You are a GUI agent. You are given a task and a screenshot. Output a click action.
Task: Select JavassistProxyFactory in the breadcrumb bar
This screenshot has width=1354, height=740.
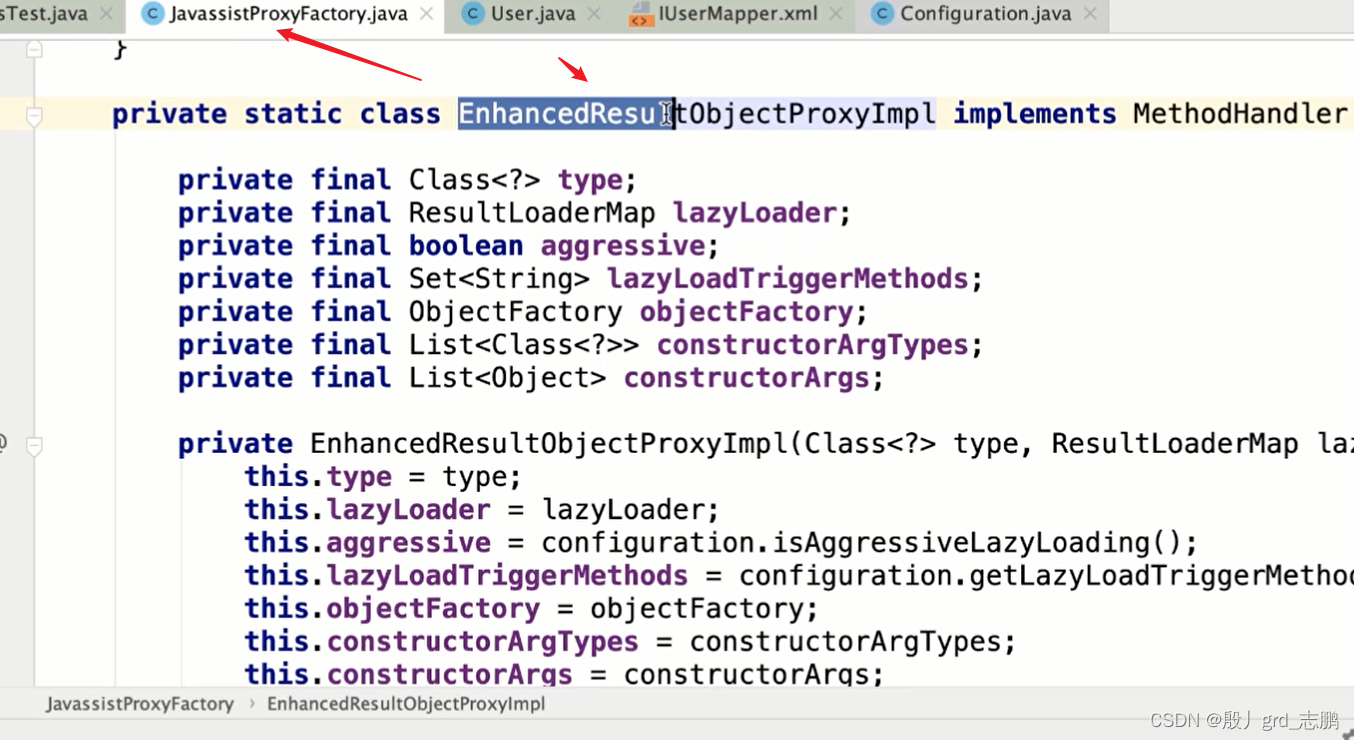pyautogui.click(x=140, y=704)
